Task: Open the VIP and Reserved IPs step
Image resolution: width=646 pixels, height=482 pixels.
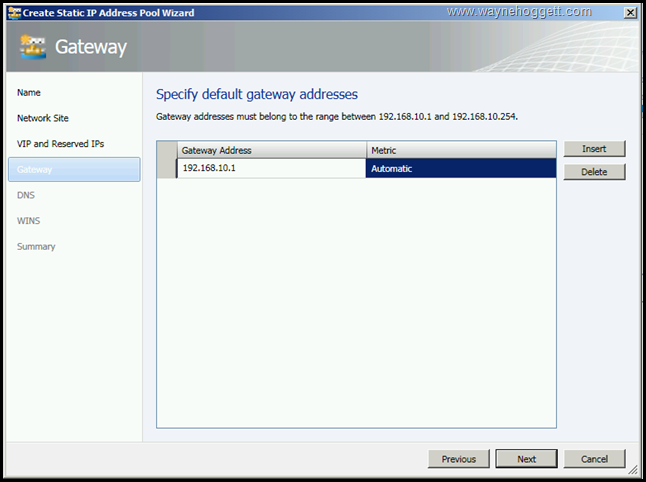Action: (x=61, y=144)
